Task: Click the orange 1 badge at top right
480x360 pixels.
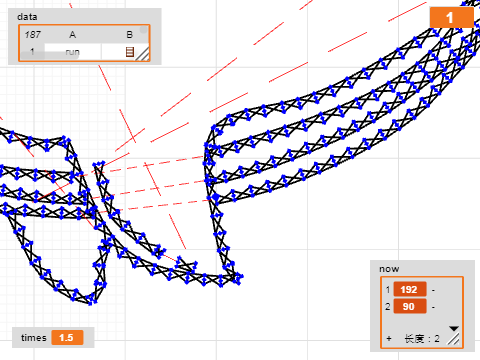Action: [x=451, y=18]
